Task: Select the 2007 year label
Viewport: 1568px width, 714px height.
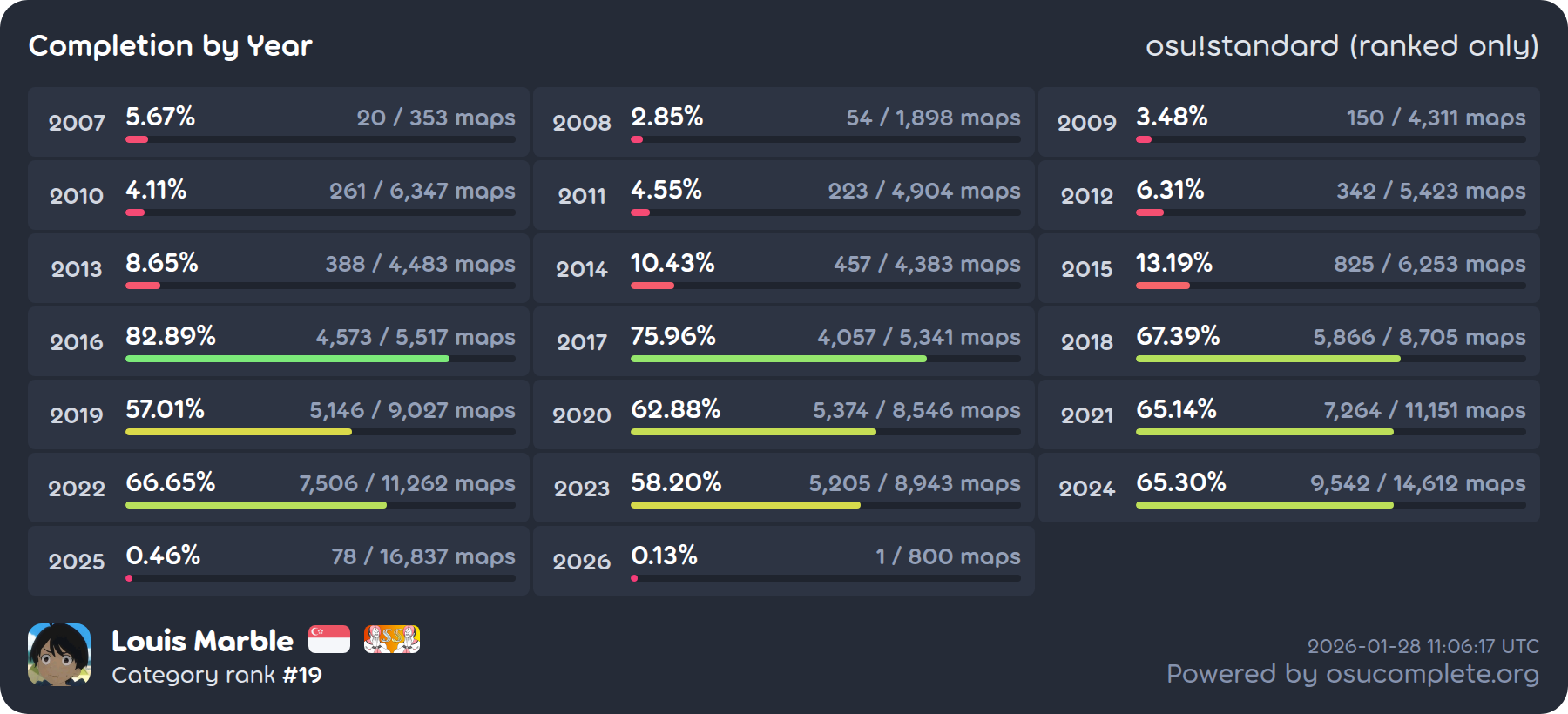Action: [77, 123]
